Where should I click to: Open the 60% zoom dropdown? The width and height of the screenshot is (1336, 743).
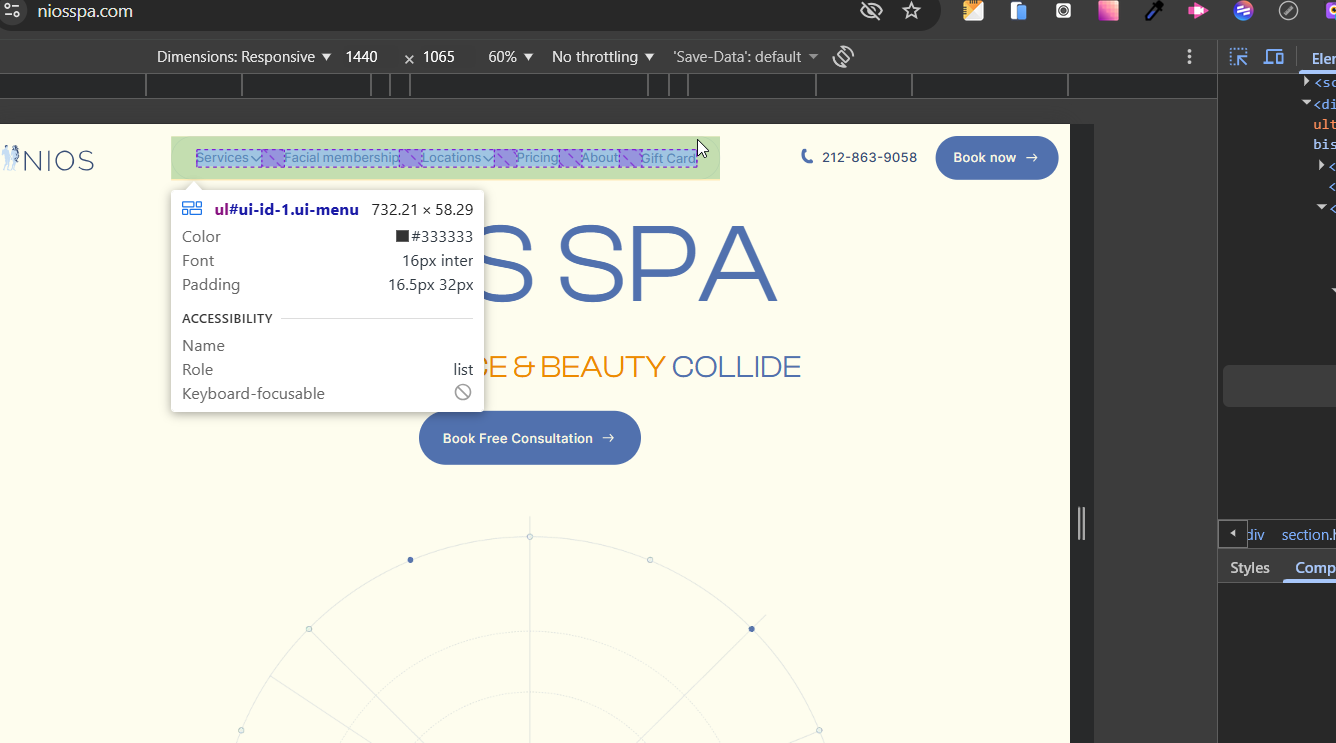tap(510, 57)
